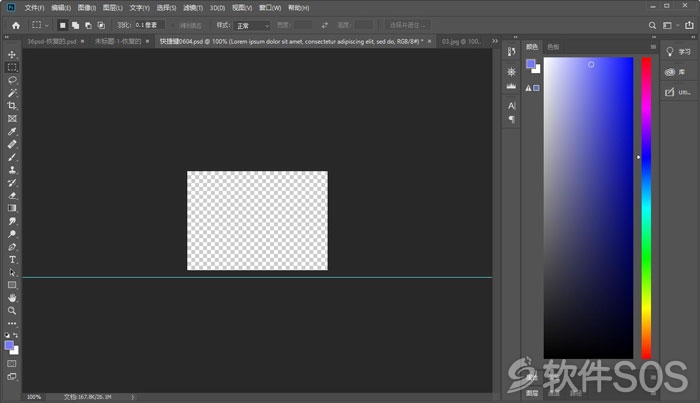Select the Lasso tool

12,80
